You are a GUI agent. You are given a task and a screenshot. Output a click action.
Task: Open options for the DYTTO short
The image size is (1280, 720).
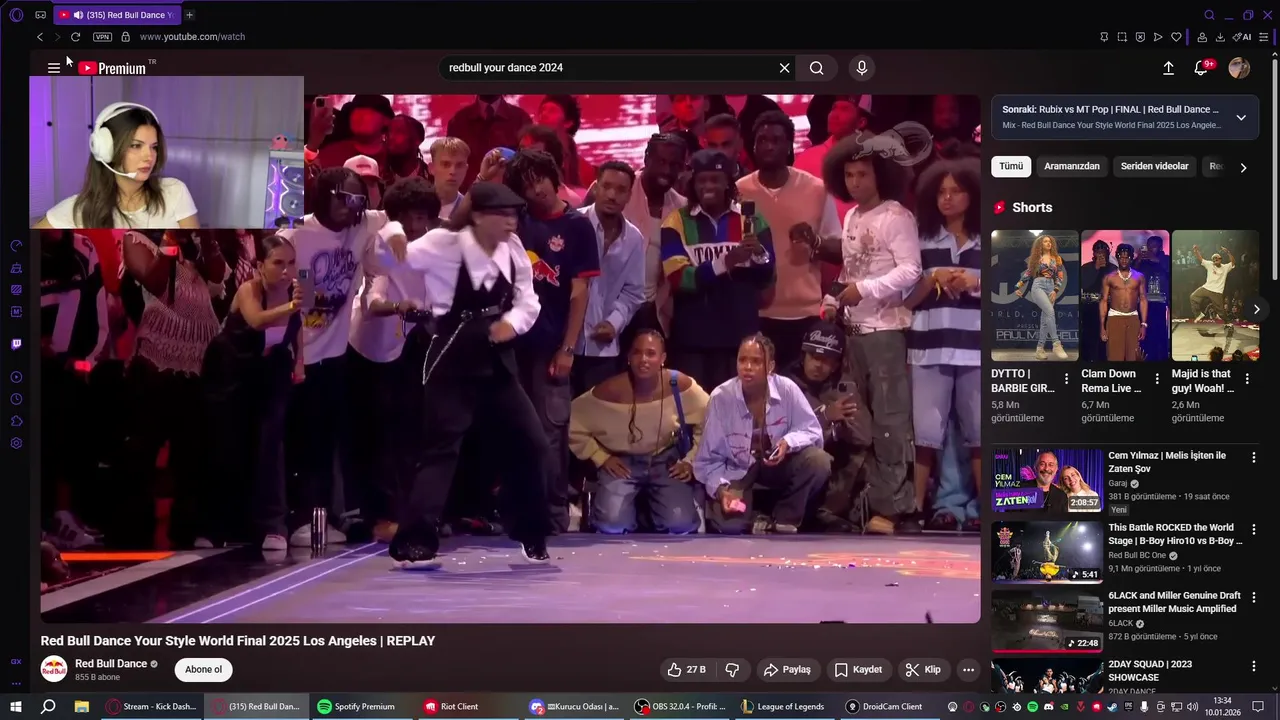[x=1066, y=380]
